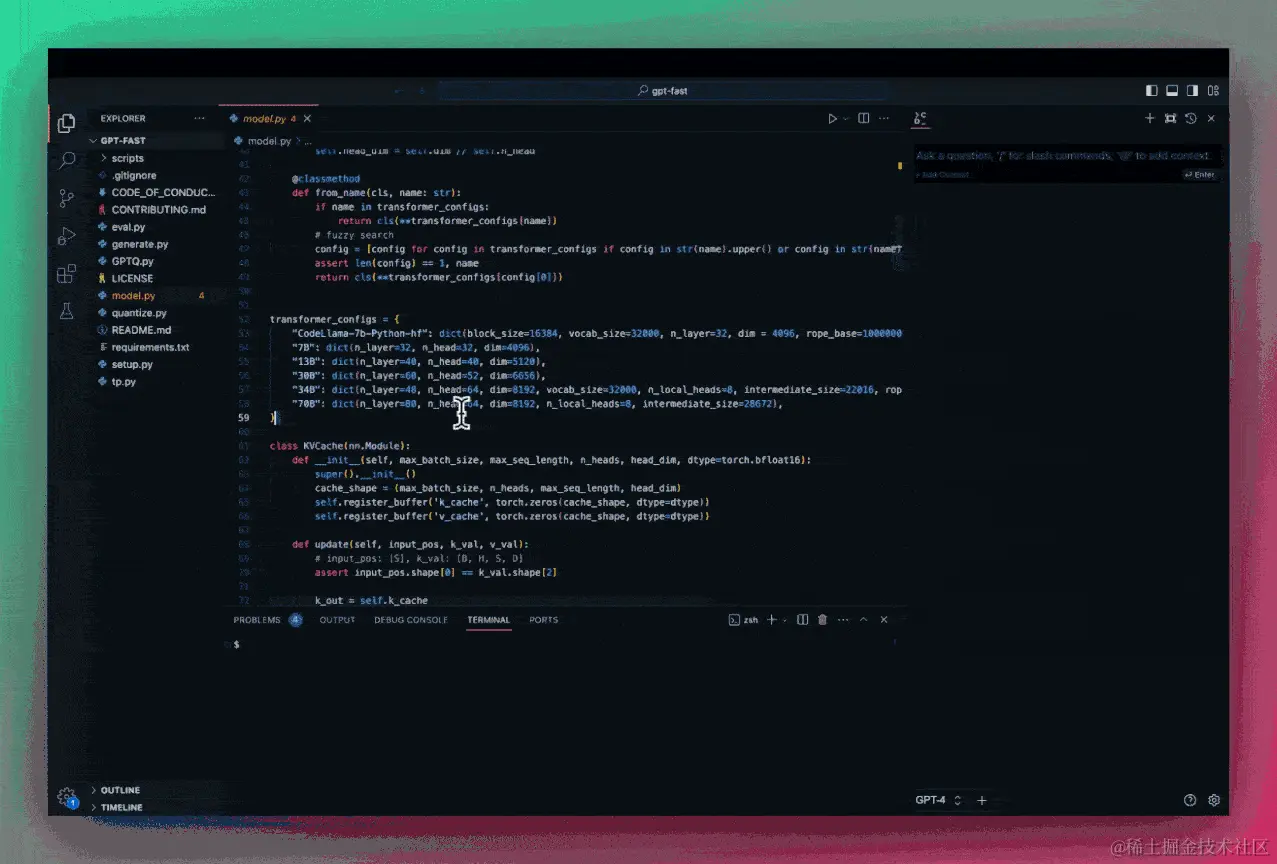Image resolution: width=1277 pixels, height=864 pixels.
Task: Split the editor to the right
Action: pos(864,118)
